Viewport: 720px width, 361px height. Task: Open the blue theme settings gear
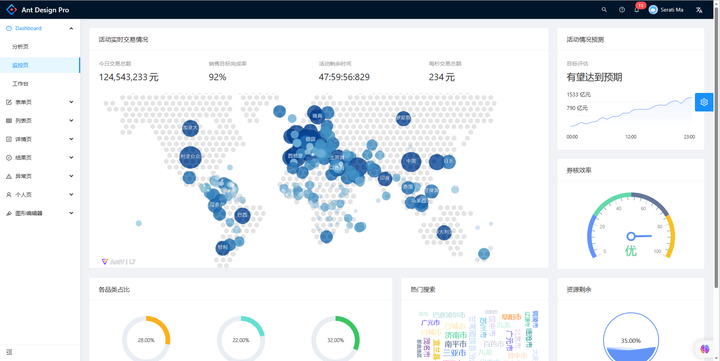704,102
